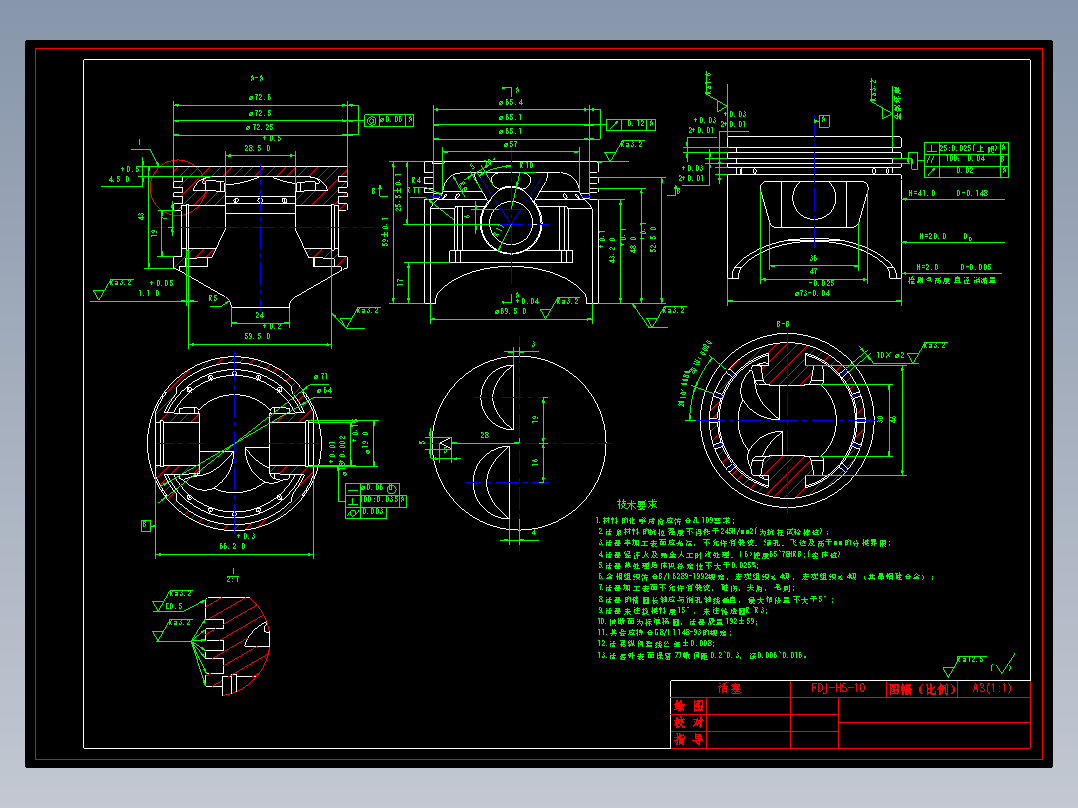
Task: Click technical requirement line 1 text
Action: (665, 521)
